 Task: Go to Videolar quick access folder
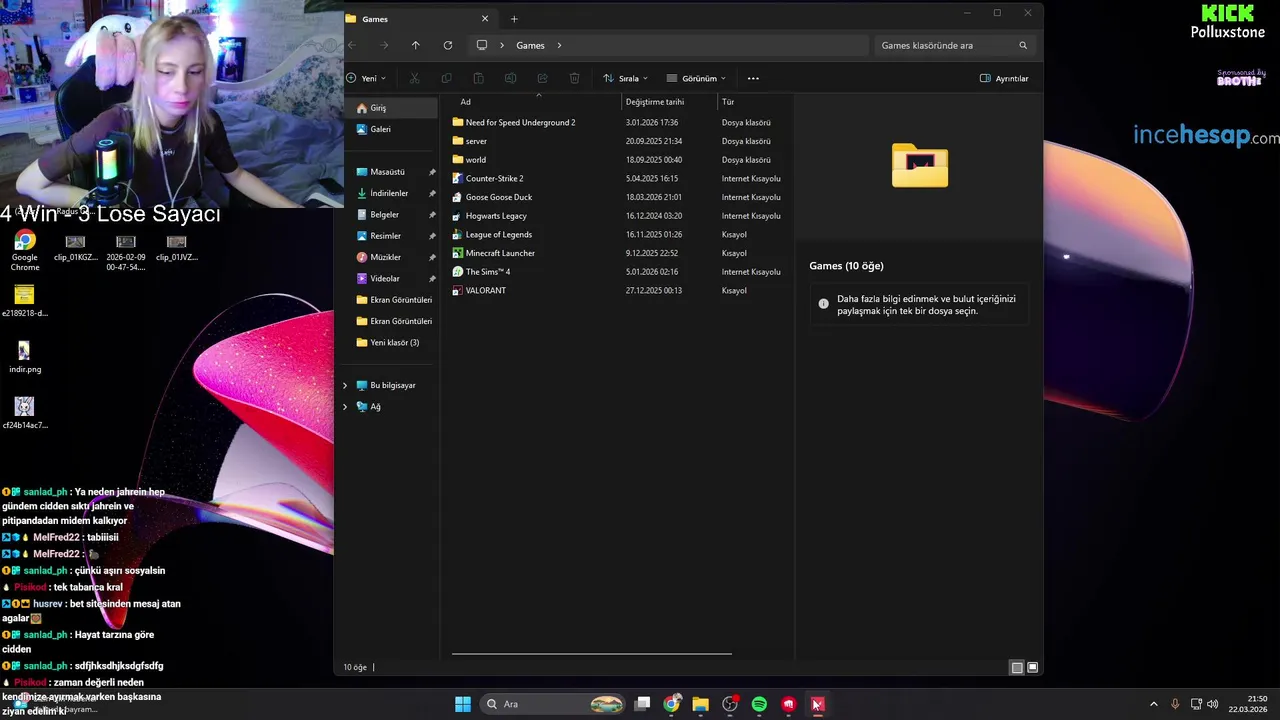click(x=391, y=278)
